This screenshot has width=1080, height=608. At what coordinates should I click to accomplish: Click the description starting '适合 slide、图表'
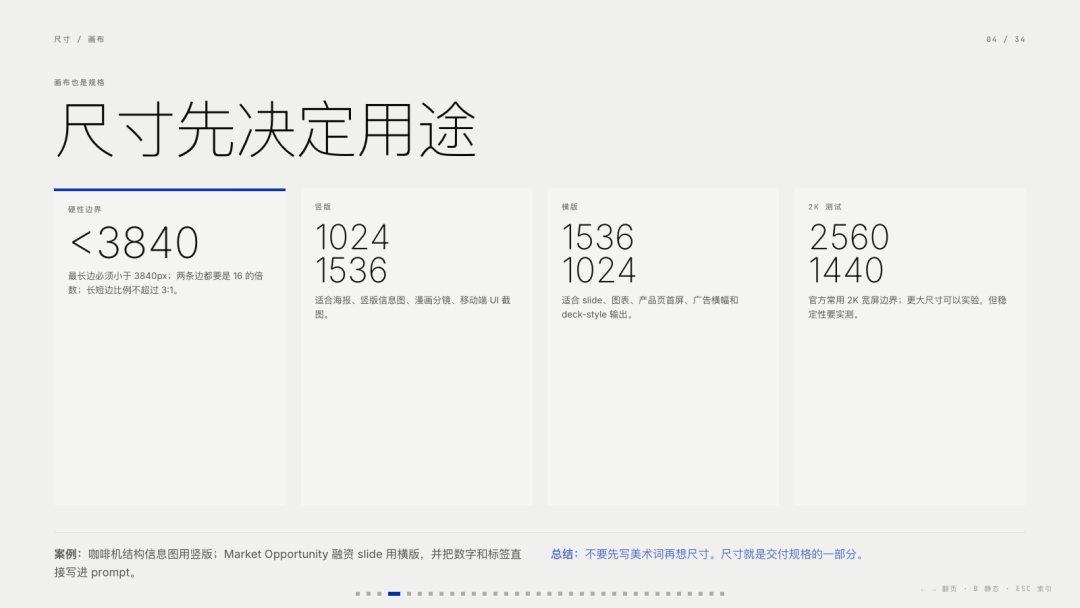[x=650, y=307]
